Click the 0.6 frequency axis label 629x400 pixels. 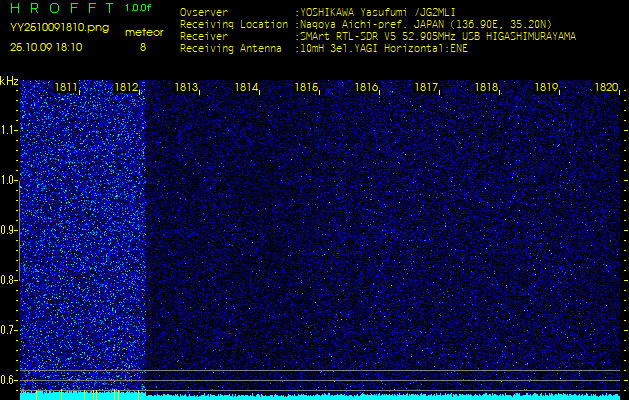7,380
